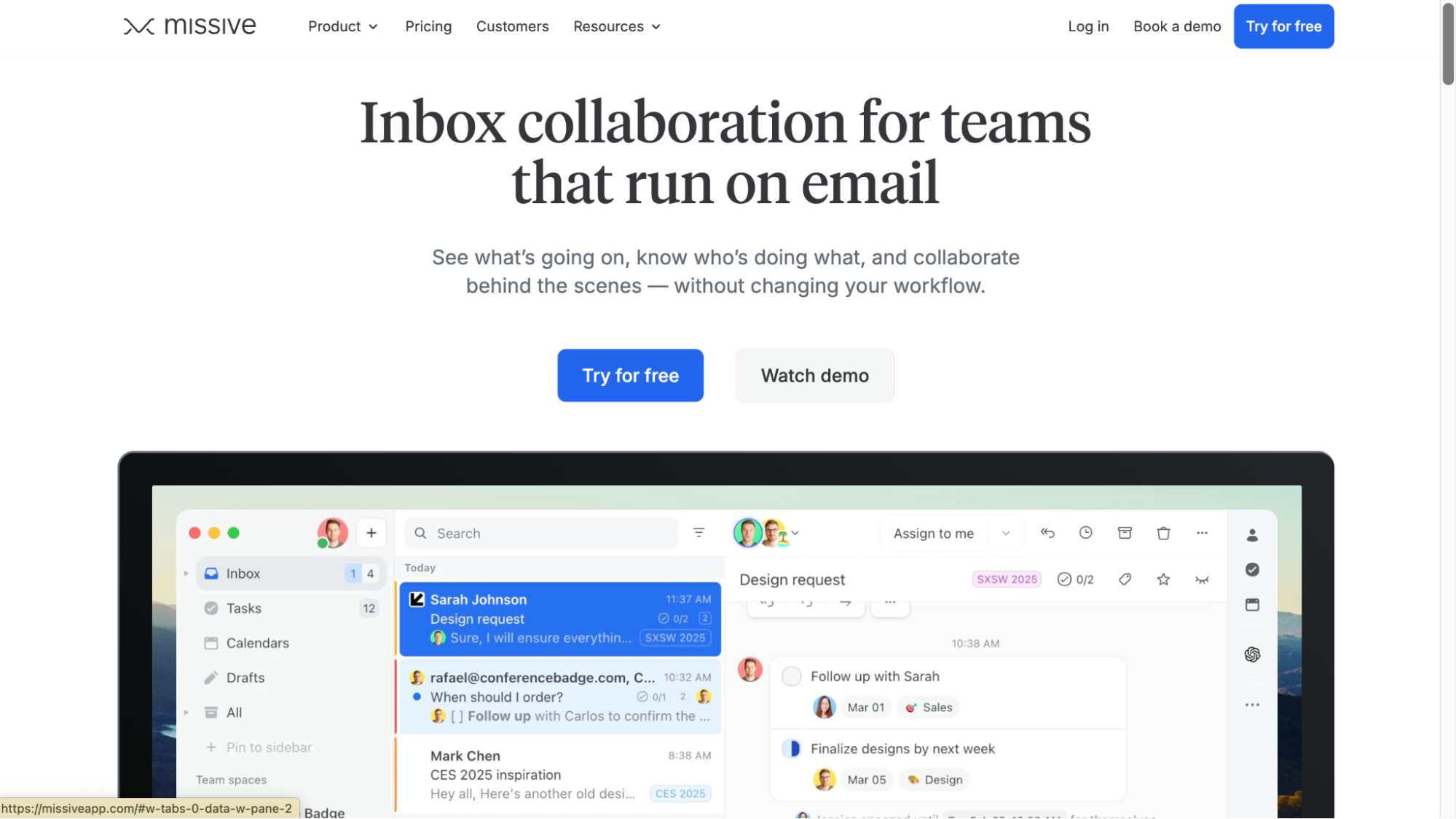The height and width of the screenshot is (819, 1456).
Task: Click the Log in link
Action: tap(1088, 26)
